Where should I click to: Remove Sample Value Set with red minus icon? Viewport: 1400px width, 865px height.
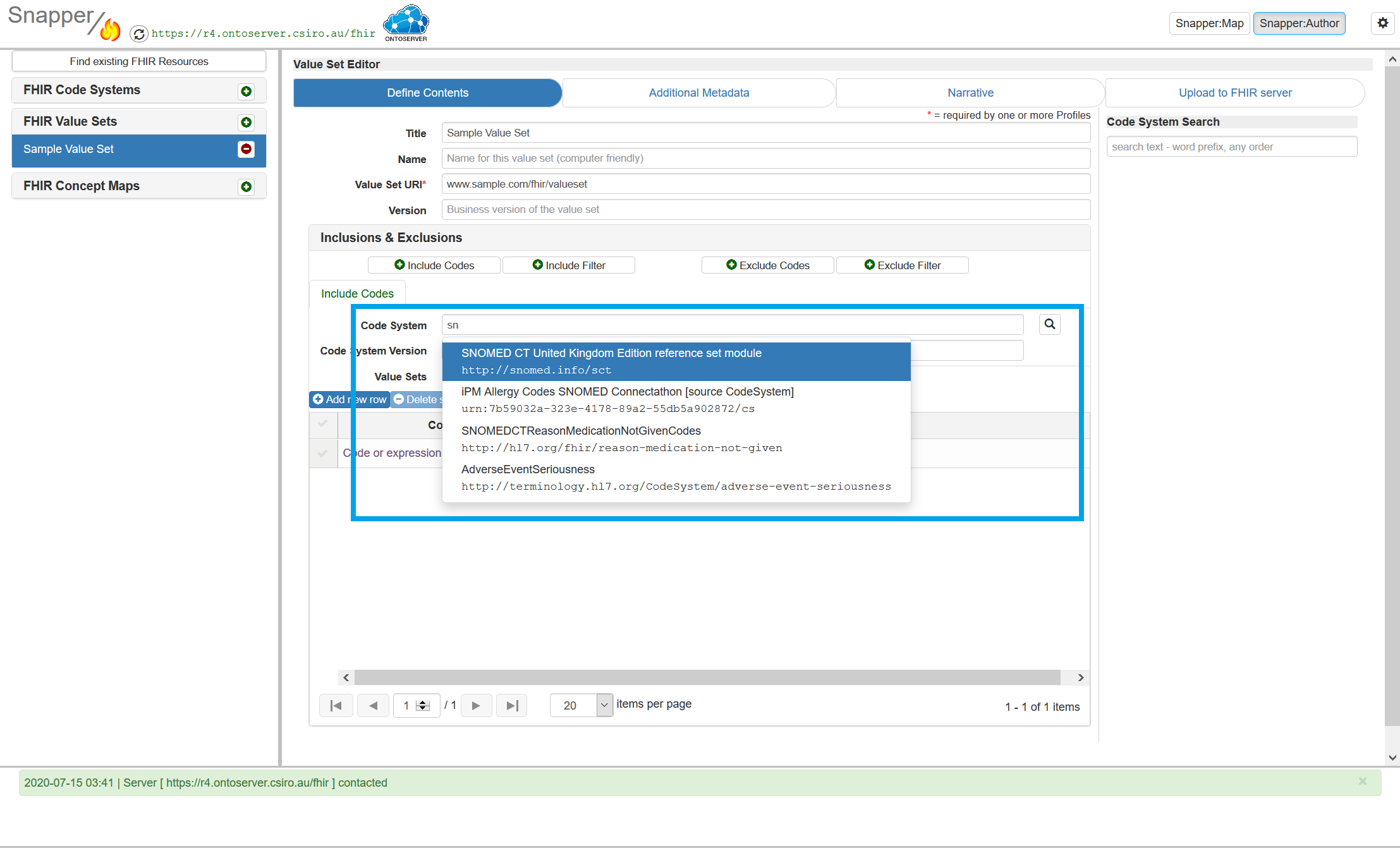tap(247, 149)
